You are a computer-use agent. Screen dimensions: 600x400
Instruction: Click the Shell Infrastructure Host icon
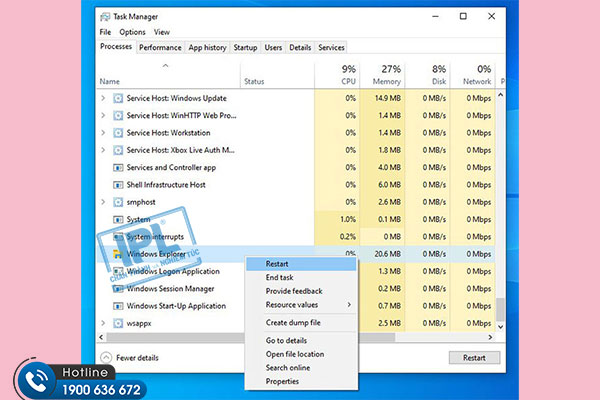click(118, 185)
